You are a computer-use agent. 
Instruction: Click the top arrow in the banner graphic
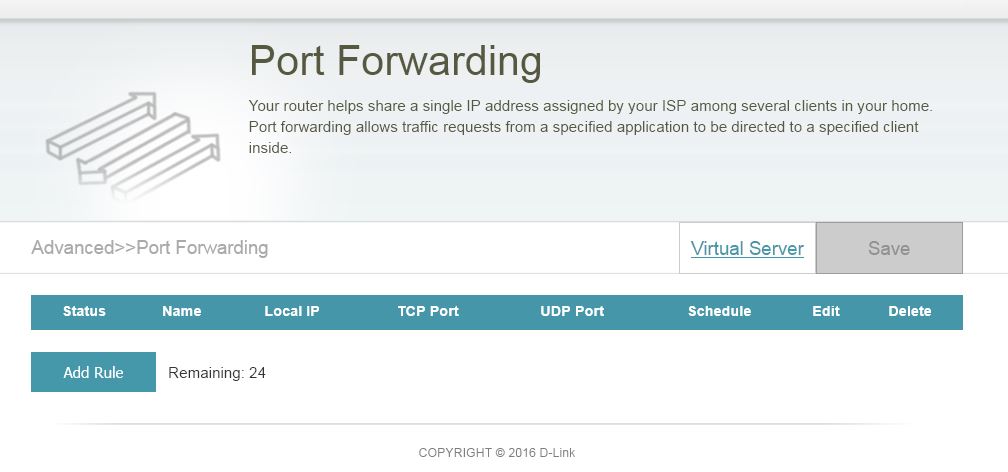(x=102, y=125)
